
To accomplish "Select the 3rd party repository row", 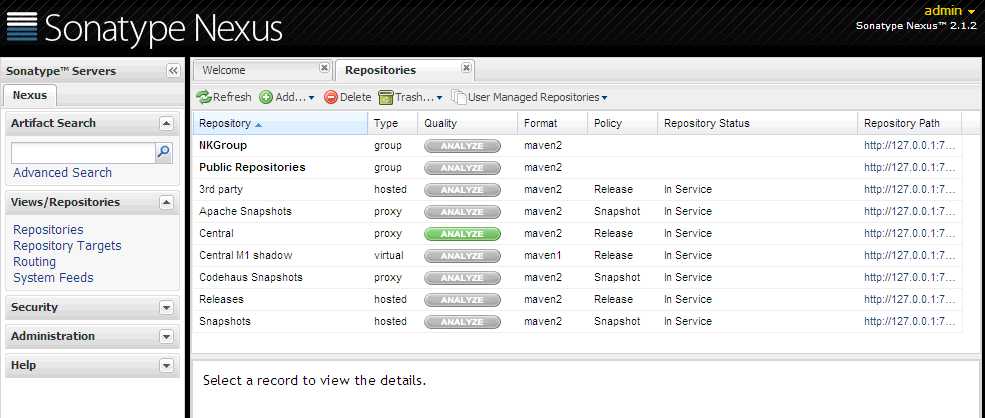I will point(577,190).
